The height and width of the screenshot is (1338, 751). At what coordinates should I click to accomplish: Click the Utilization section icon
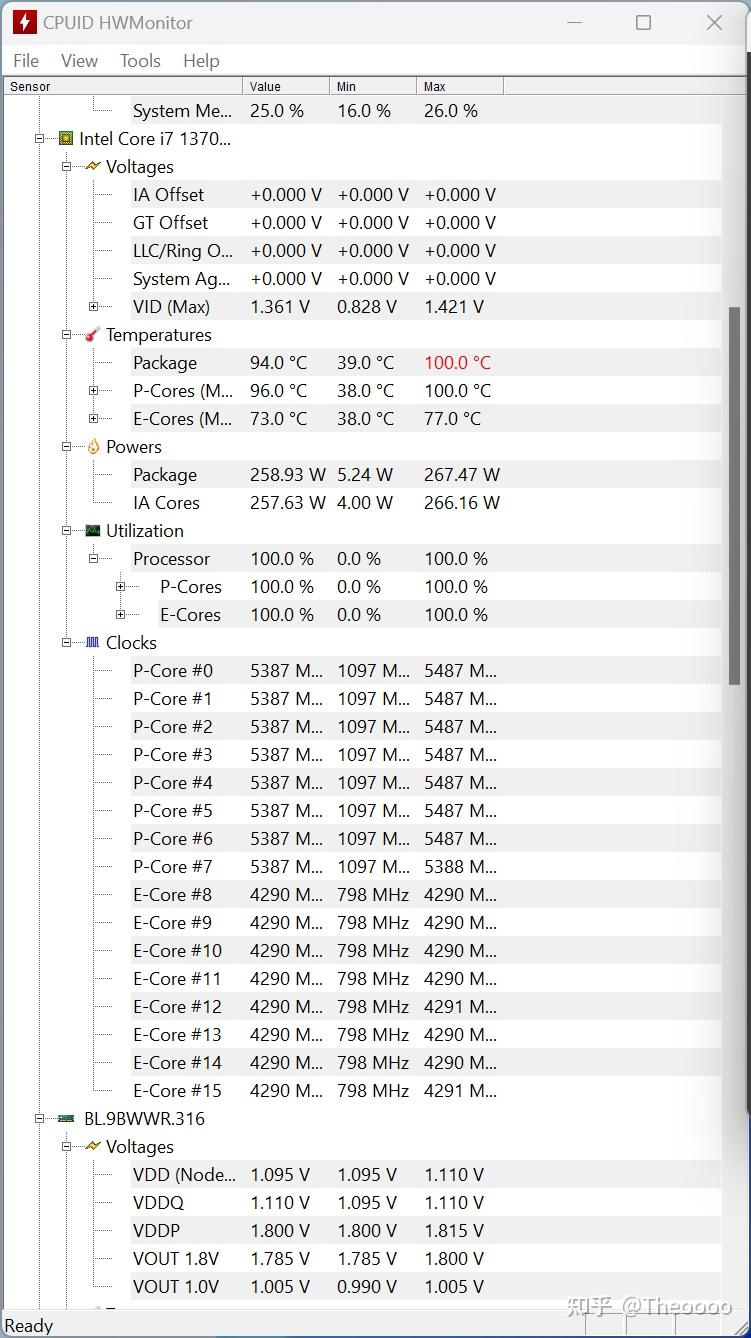91,530
